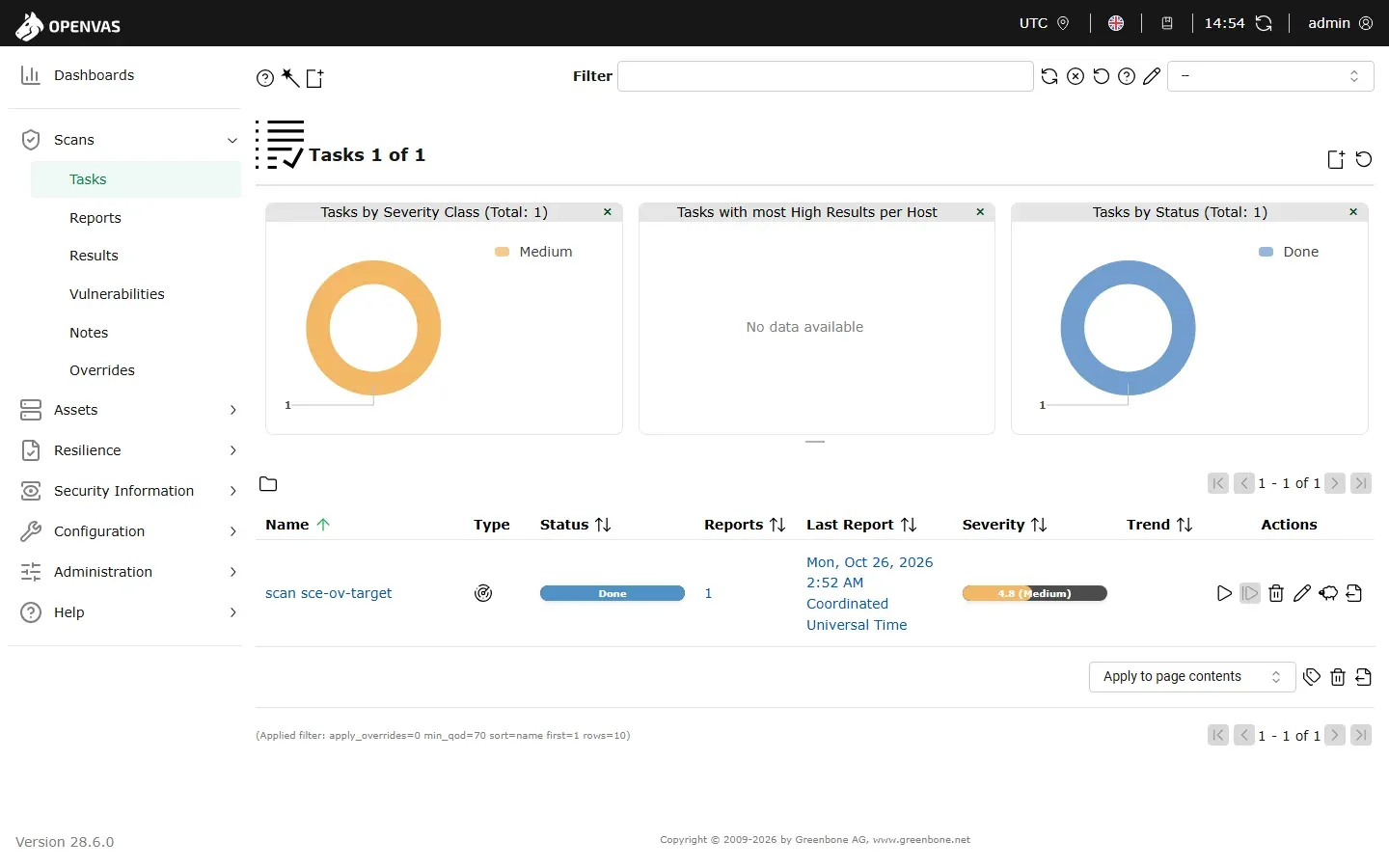Click the scanner type icon in the task row
This screenshot has height=868, width=1389.
click(x=483, y=593)
